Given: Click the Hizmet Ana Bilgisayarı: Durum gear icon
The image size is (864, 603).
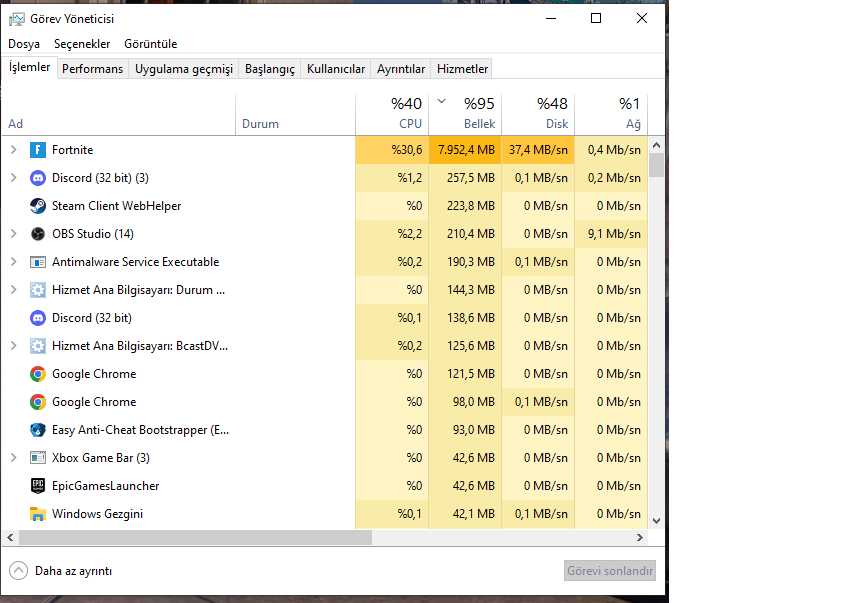Looking at the screenshot, I should click(37, 290).
